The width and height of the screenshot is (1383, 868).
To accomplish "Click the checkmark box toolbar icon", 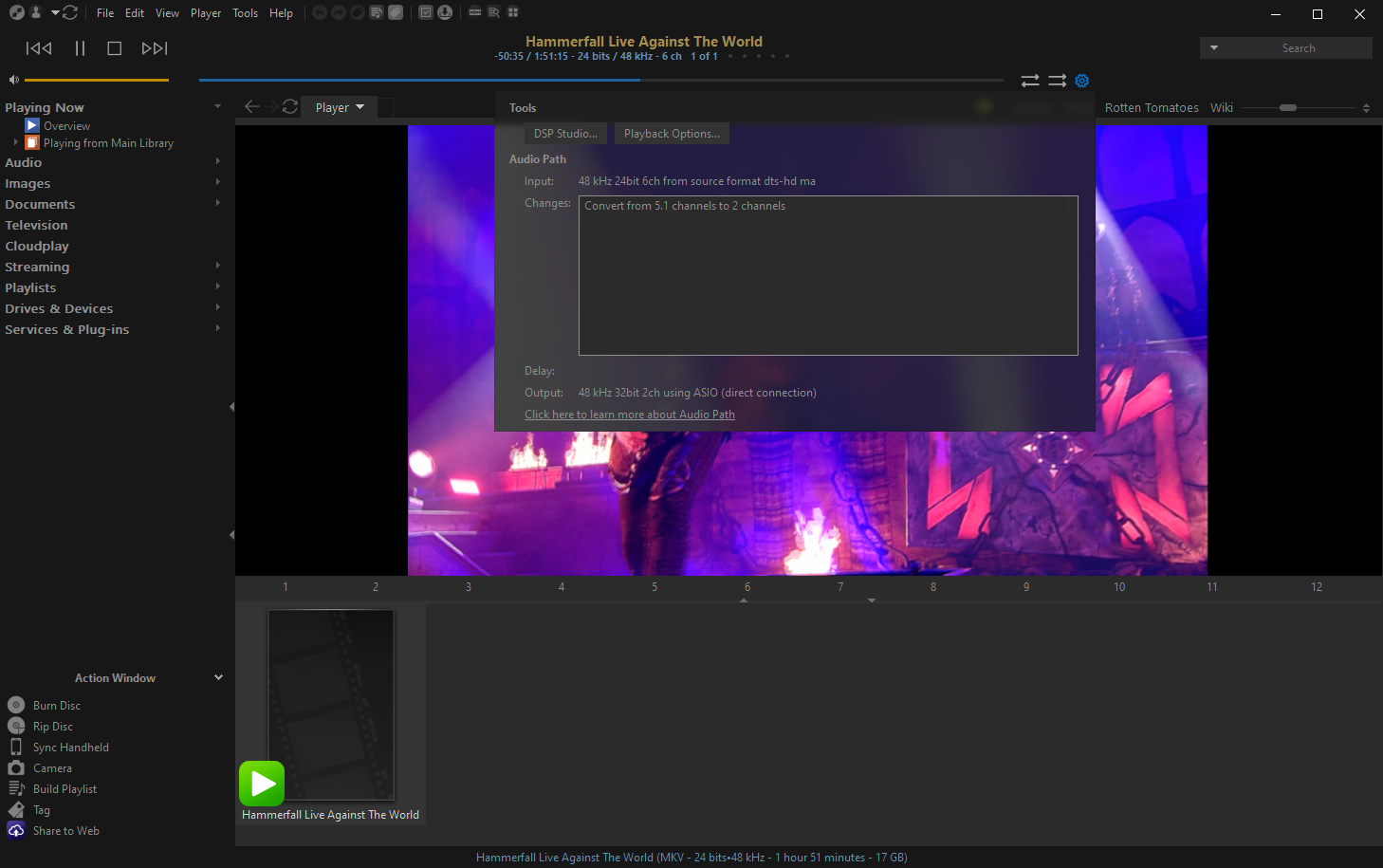I will [426, 12].
